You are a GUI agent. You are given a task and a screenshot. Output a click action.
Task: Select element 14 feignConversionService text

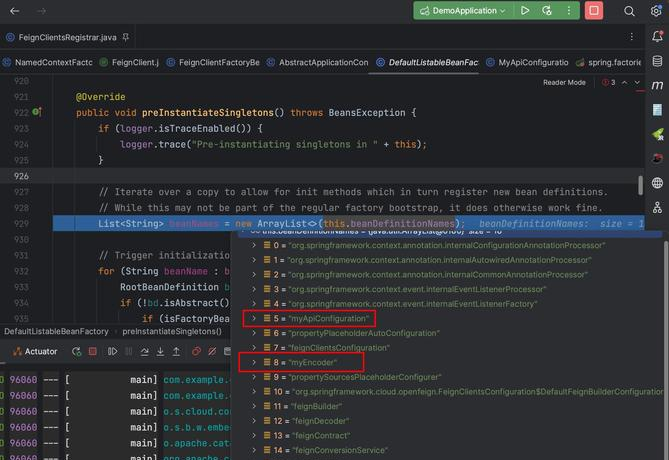pyautogui.click(x=340, y=450)
